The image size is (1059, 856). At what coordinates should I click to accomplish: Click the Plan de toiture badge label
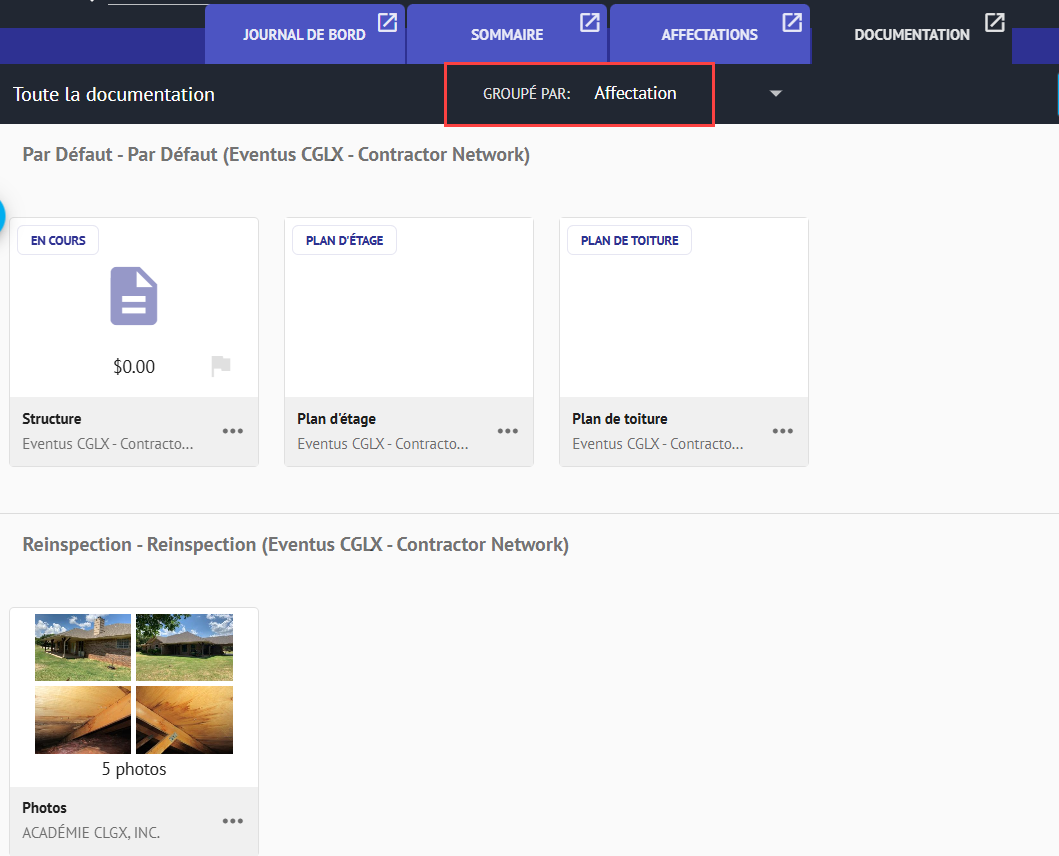click(629, 241)
